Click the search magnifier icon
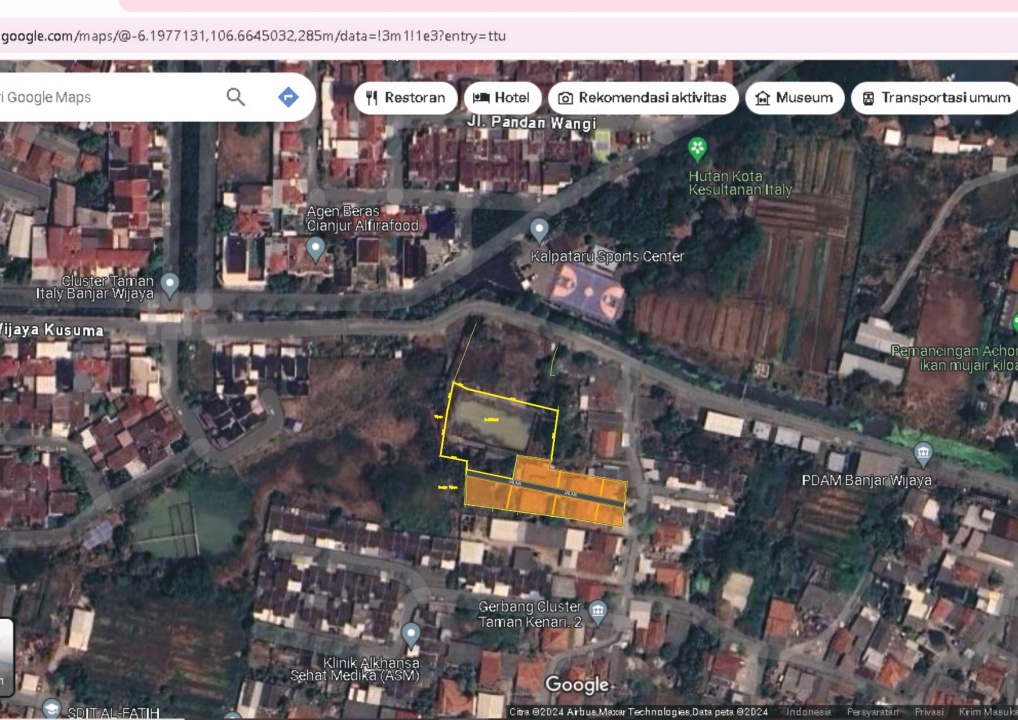The image size is (1018, 720). coord(236,97)
